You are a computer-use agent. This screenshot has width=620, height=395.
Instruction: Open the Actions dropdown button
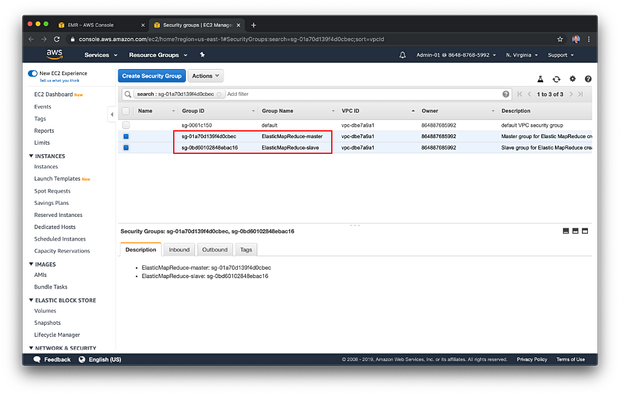206,76
